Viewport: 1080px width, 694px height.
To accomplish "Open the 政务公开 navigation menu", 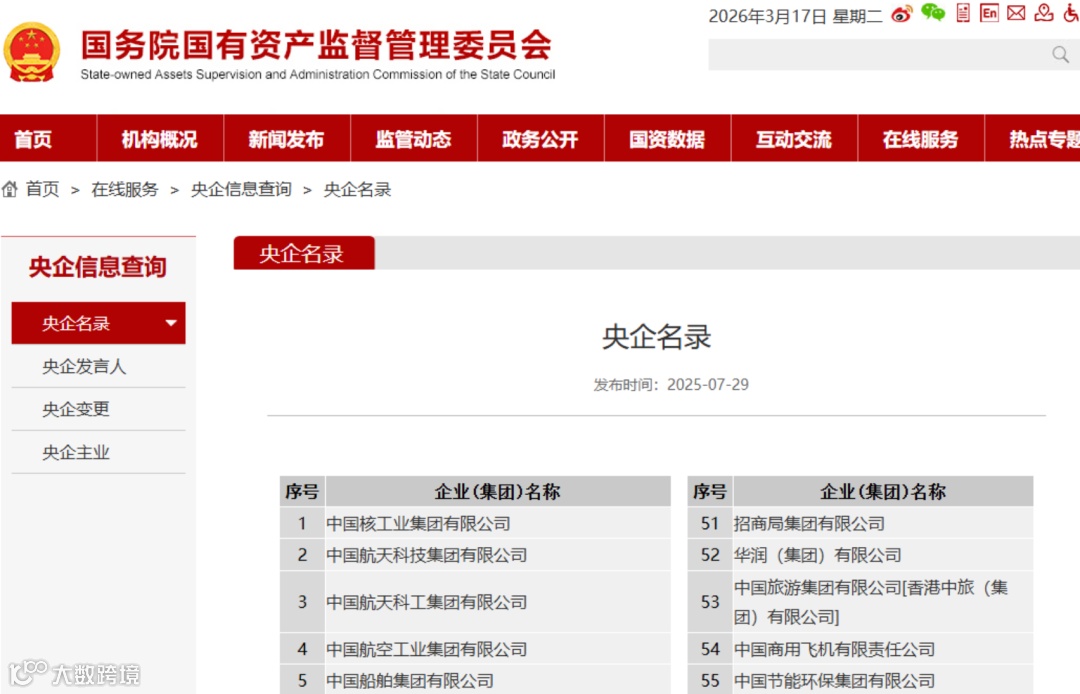I will [540, 139].
